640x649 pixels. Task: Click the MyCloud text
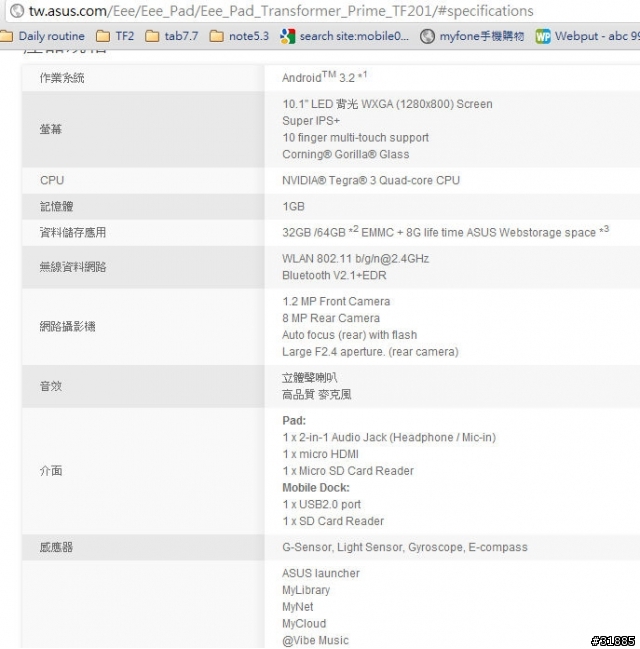pos(304,624)
